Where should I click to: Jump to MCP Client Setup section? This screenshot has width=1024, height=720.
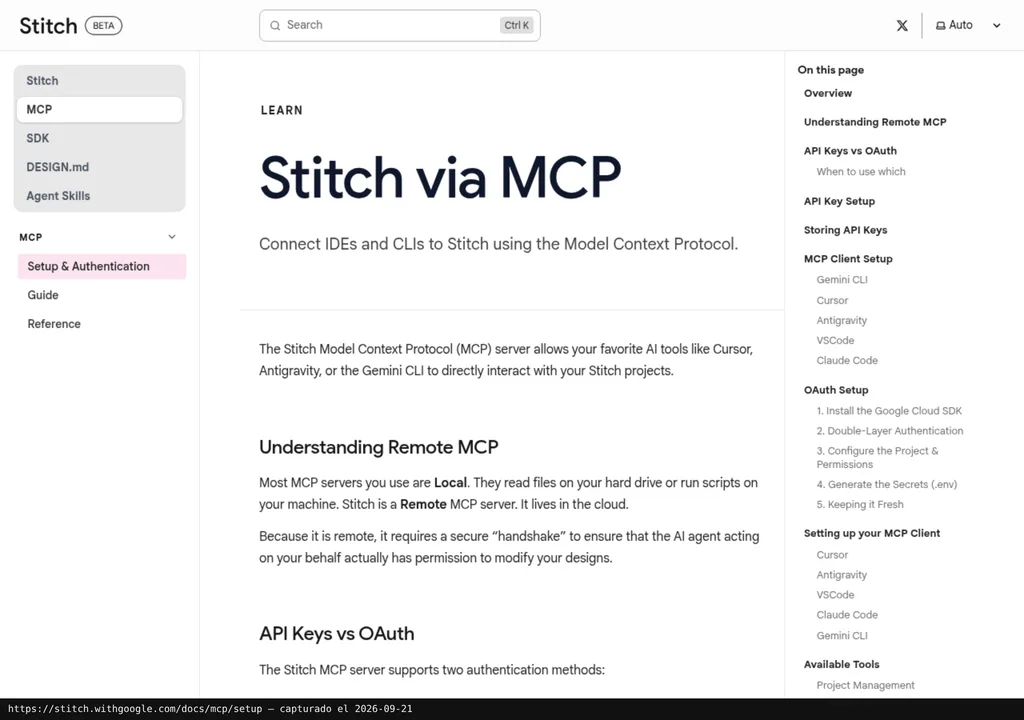(x=848, y=258)
